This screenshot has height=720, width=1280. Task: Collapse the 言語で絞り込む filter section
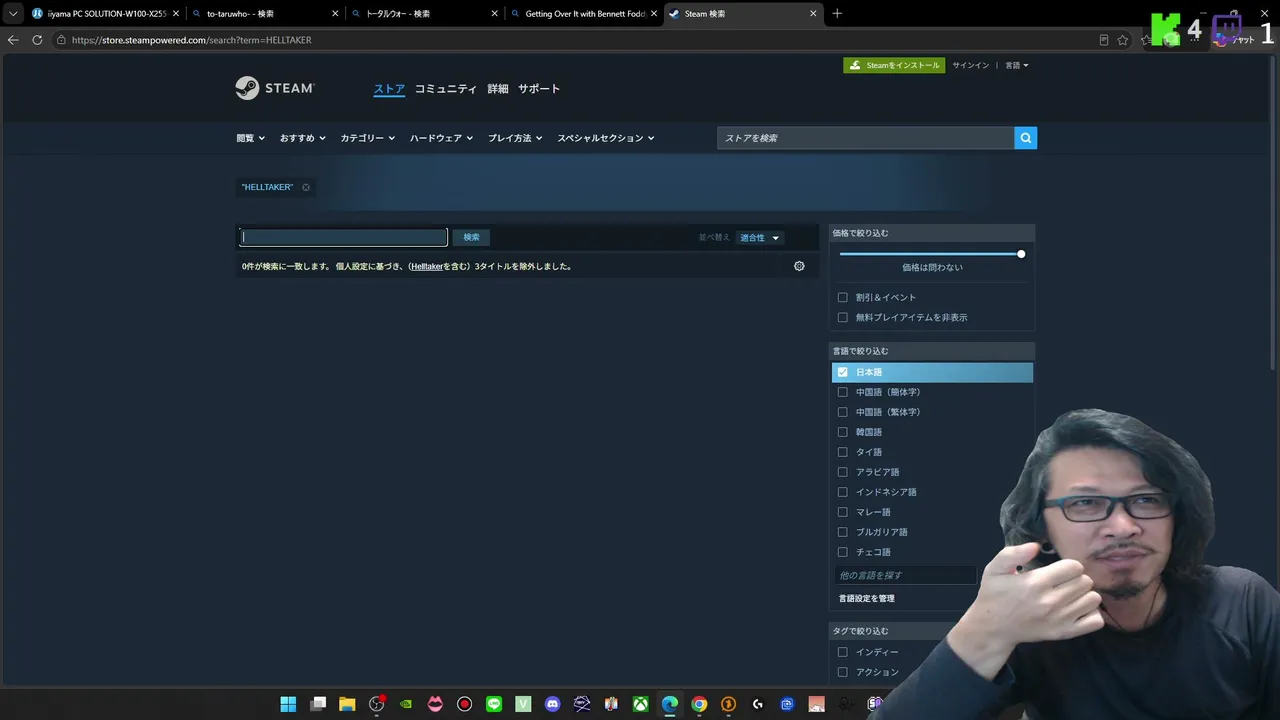pos(932,351)
